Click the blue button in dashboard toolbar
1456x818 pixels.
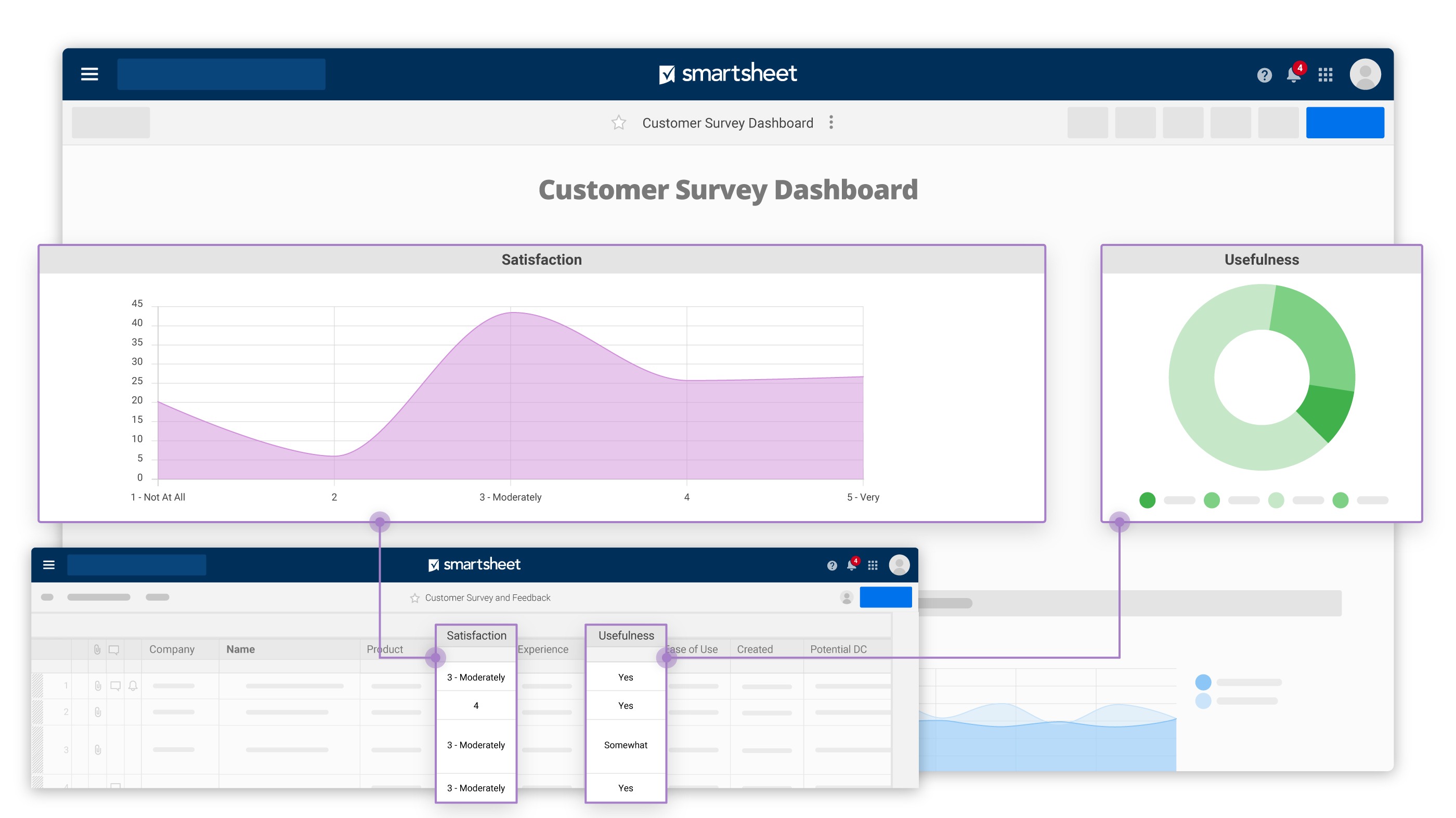tap(1345, 123)
